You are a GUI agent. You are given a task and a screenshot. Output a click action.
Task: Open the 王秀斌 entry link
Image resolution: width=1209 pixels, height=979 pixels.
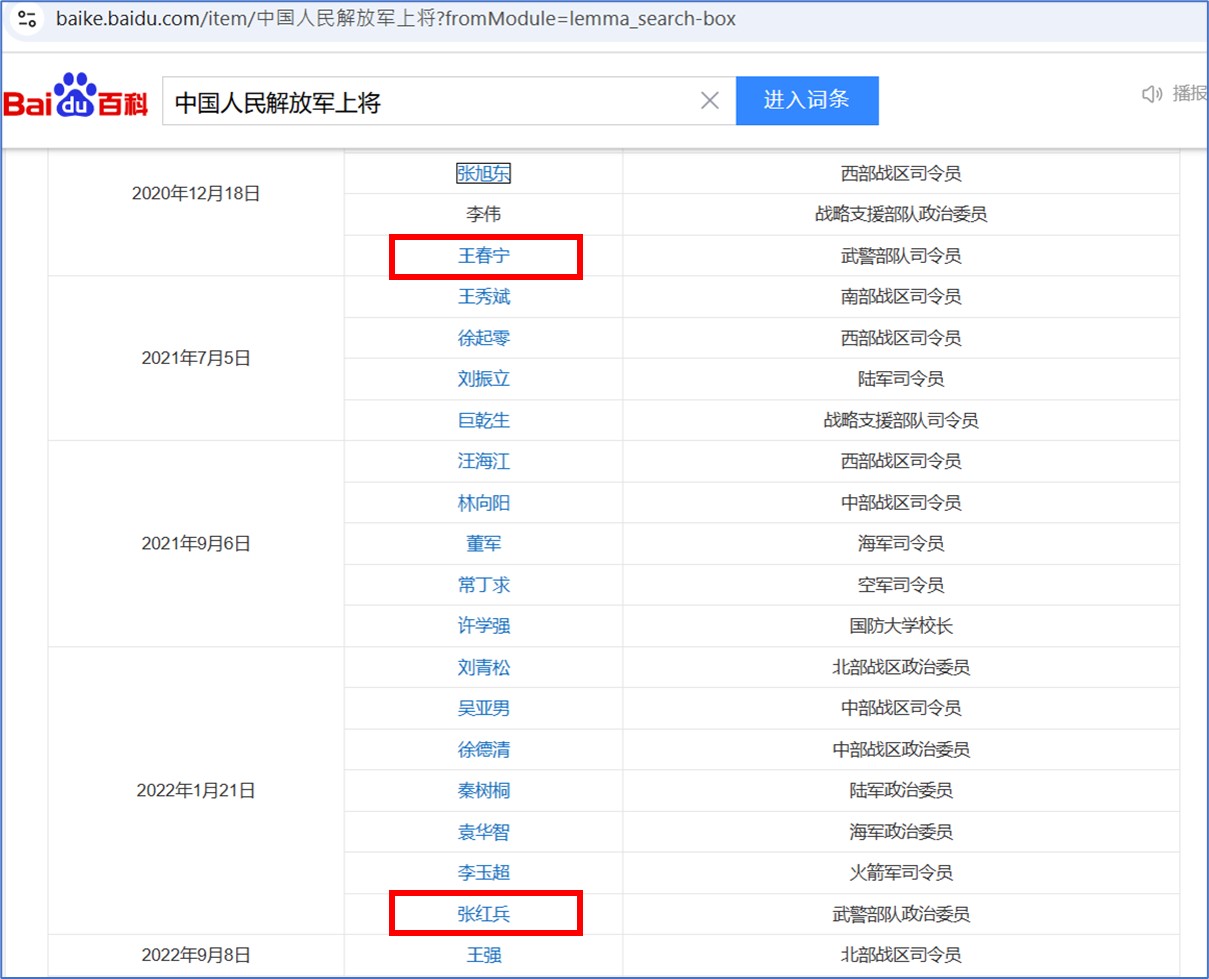pos(484,297)
